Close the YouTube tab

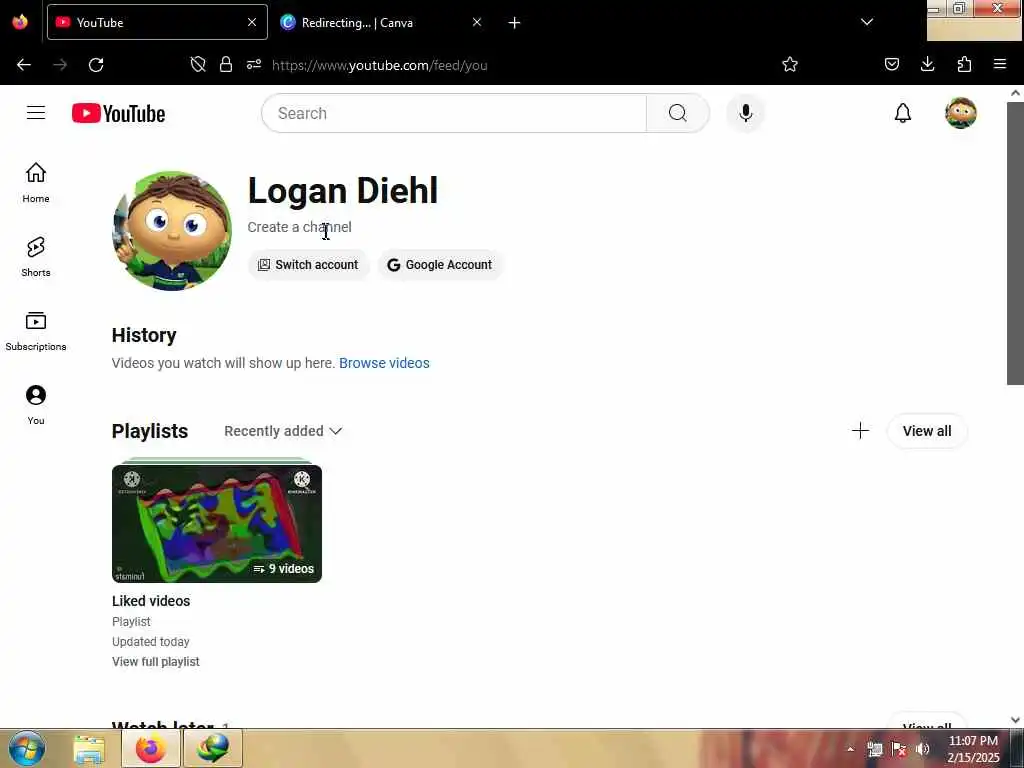pos(251,22)
